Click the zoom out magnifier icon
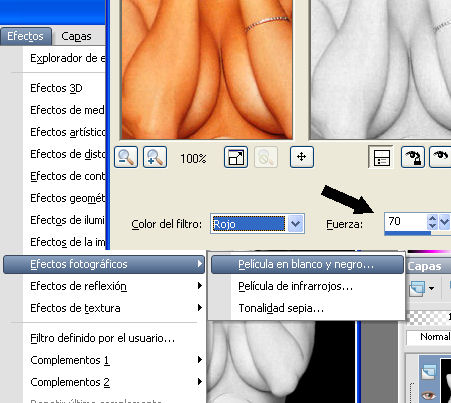 tap(126, 157)
